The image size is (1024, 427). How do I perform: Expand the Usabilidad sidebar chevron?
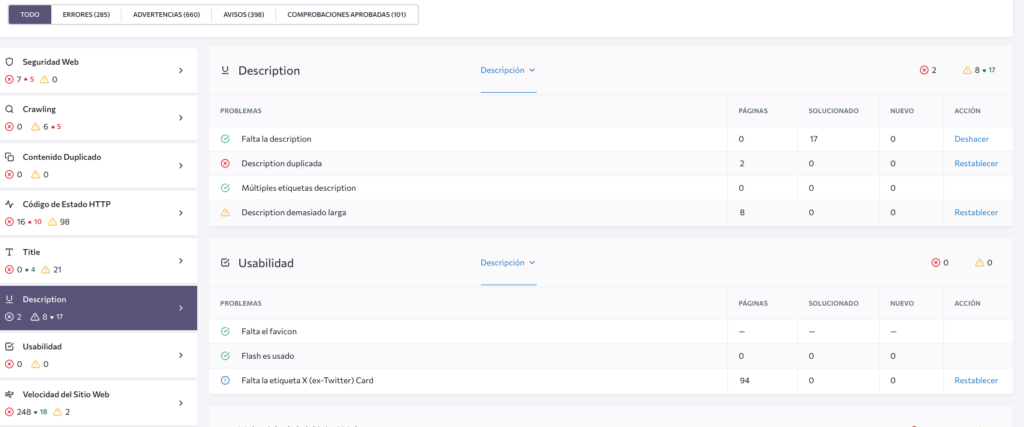(x=181, y=356)
